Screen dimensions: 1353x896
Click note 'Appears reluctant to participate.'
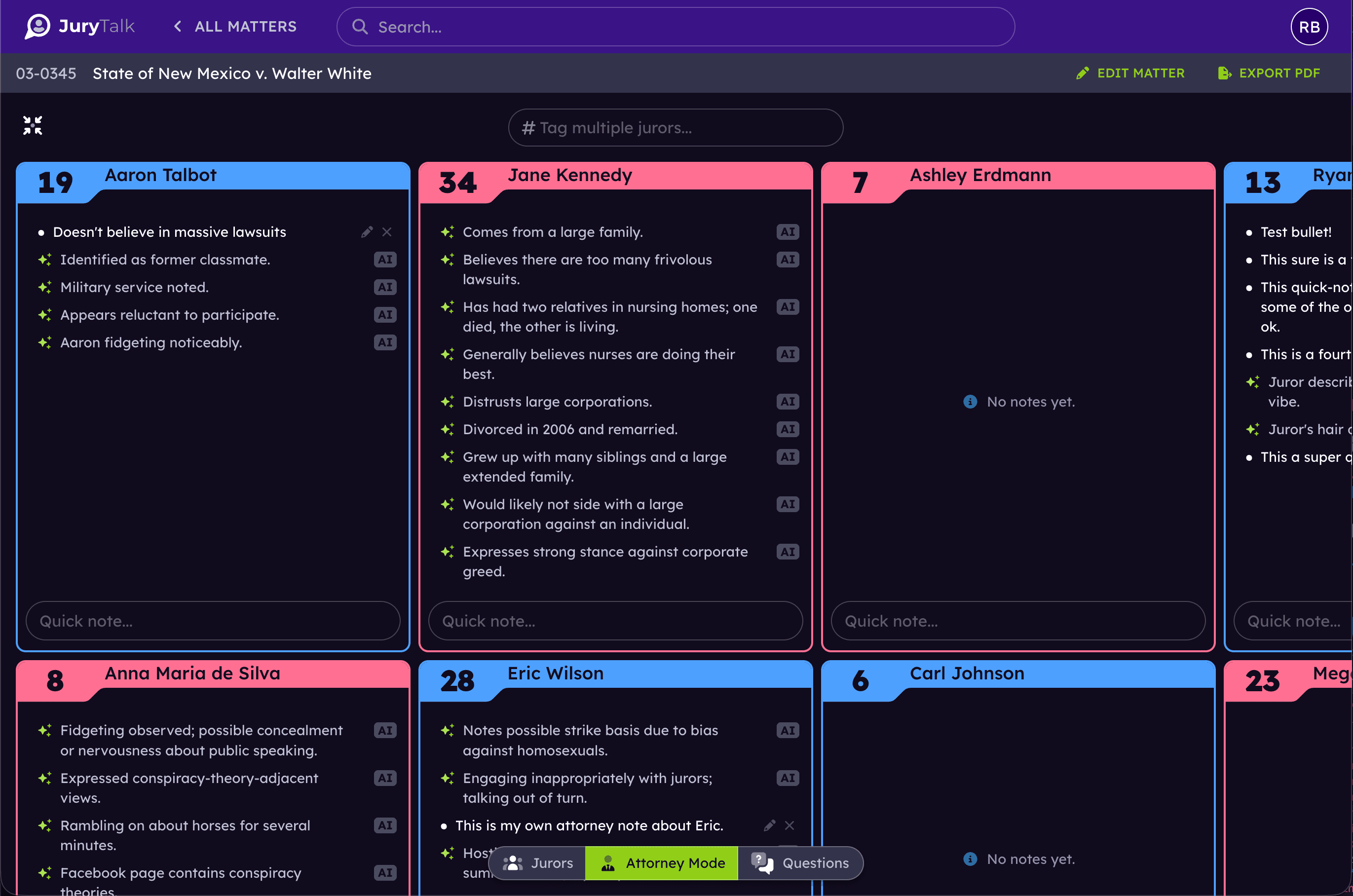pyautogui.click(x=170, y=315)
